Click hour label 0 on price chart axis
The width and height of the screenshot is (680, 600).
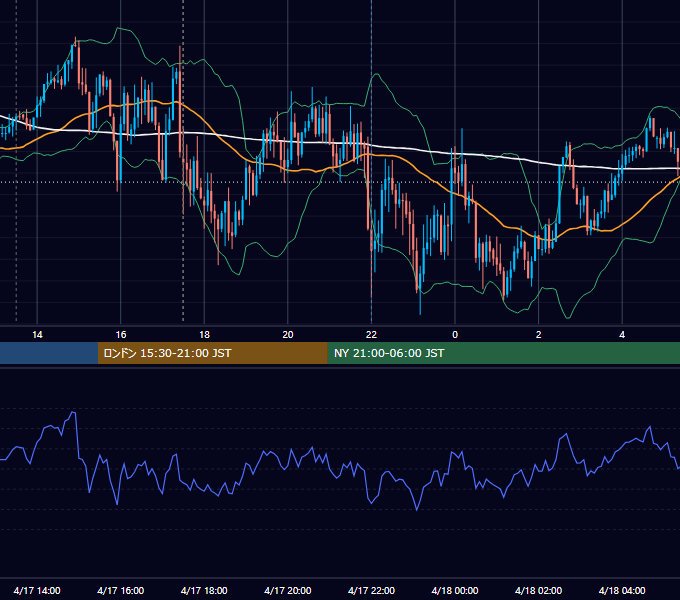tap(455, 335)
